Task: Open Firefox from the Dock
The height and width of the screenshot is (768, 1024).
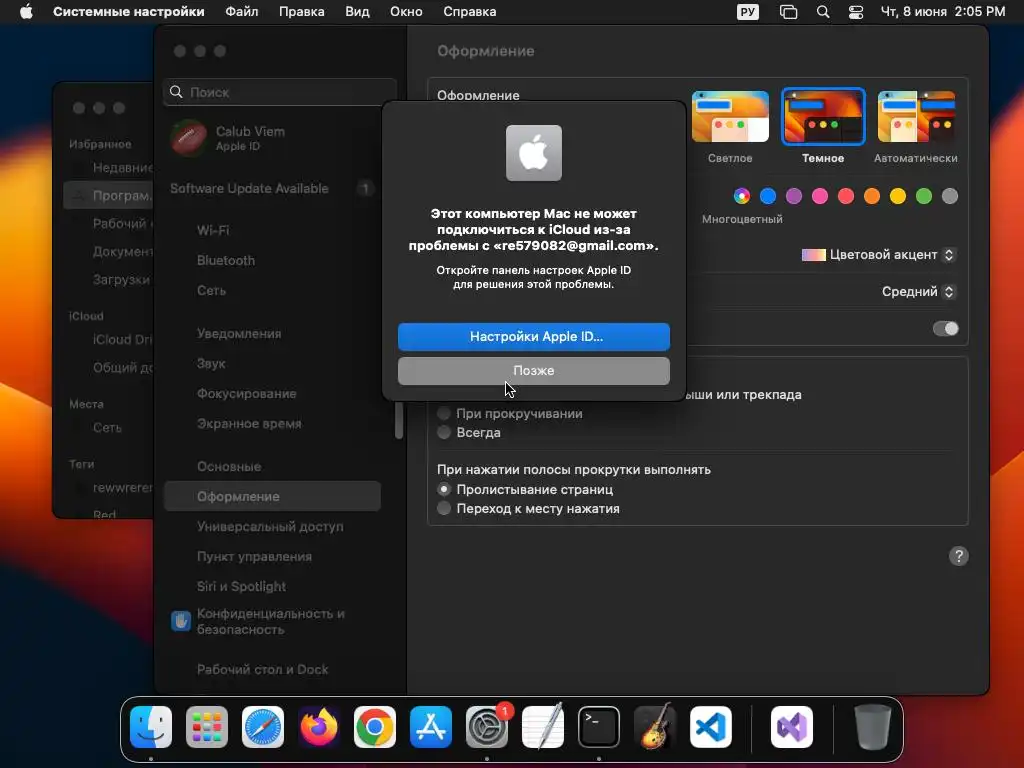Action: pyautogui.click(x=319, y=727)
